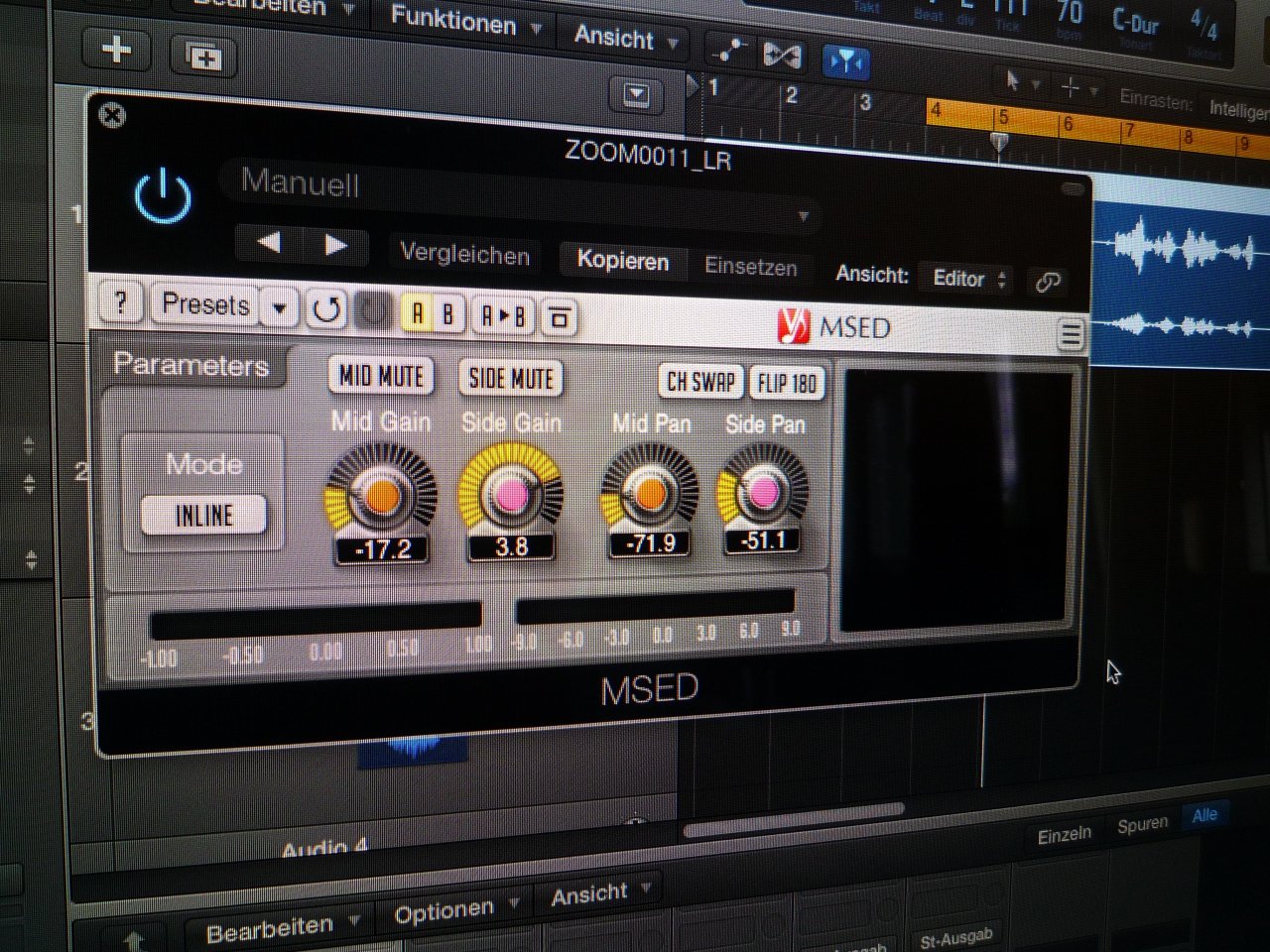Open the secondary plus tool dropdown
This screenshot has width=1270, height=952.
click(x=1078, y=88)
